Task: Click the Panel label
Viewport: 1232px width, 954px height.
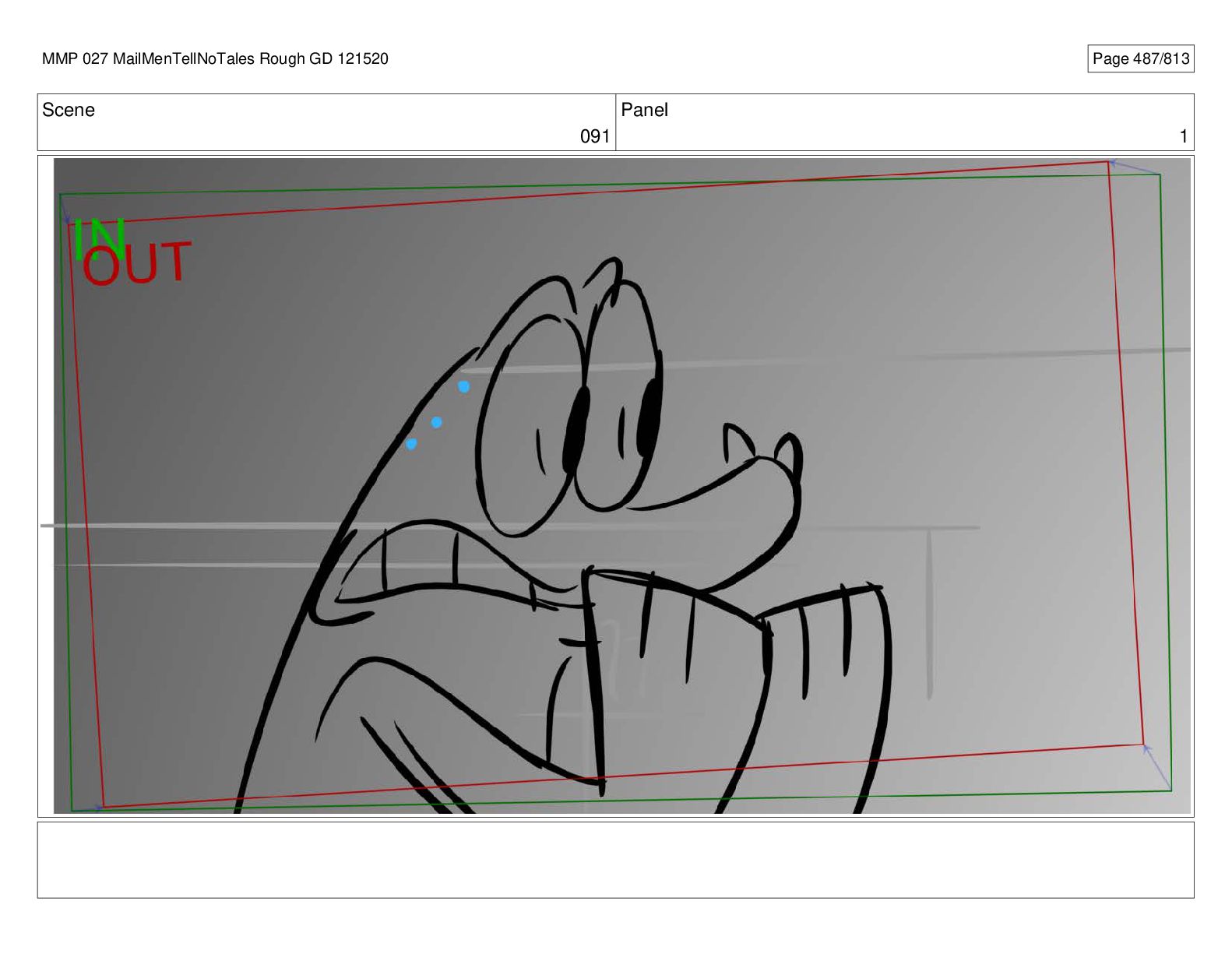Action: click(645, 110)
